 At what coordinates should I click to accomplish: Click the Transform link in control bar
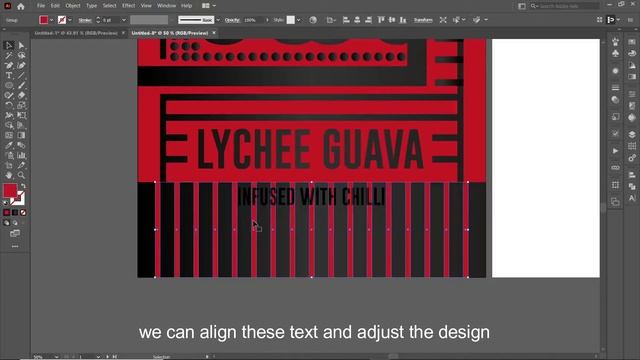423,20
